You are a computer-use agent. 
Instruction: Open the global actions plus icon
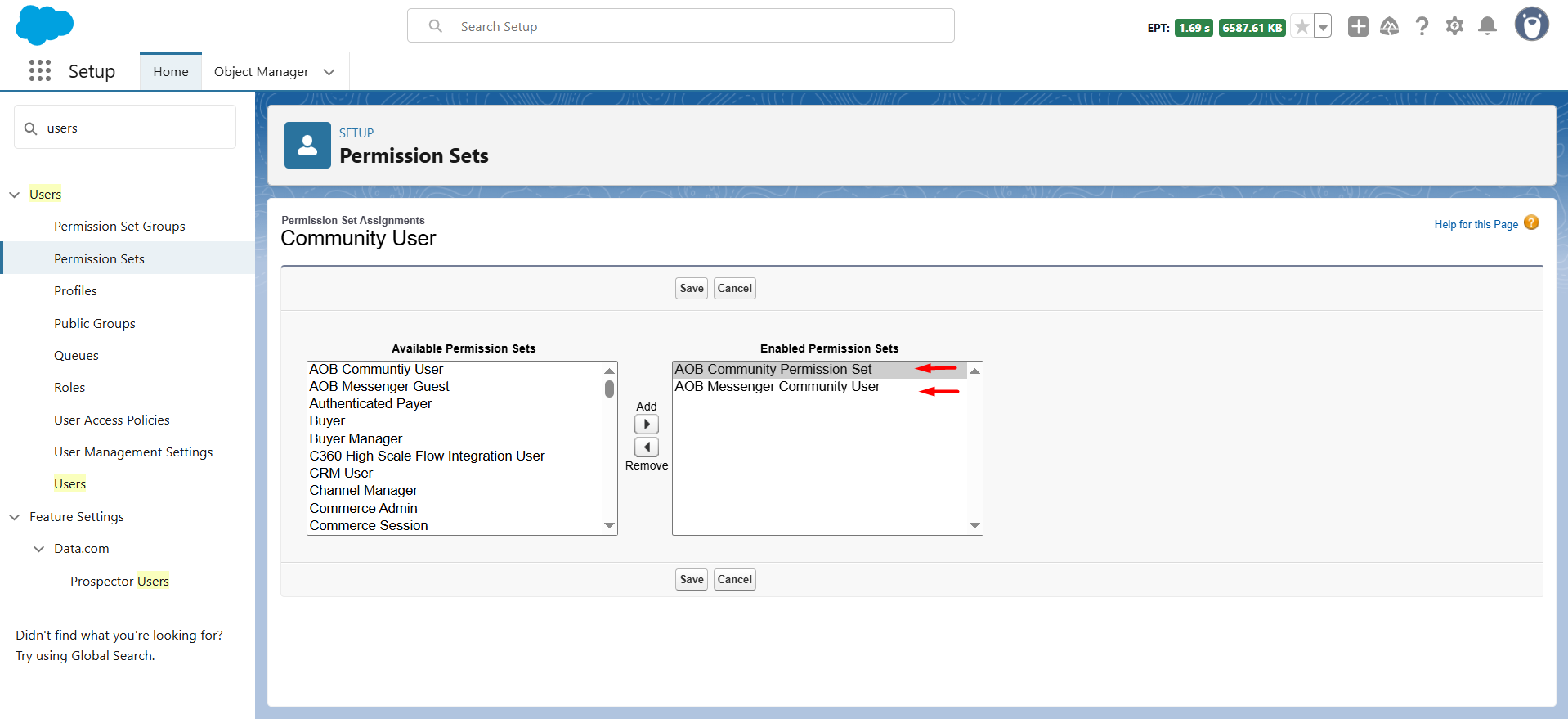coord(1358,27)
